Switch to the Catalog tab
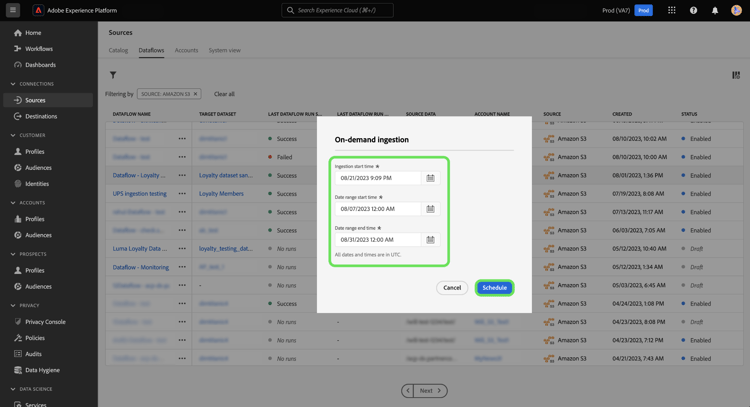This screenshot has height=407, width=750. point(118,50)
